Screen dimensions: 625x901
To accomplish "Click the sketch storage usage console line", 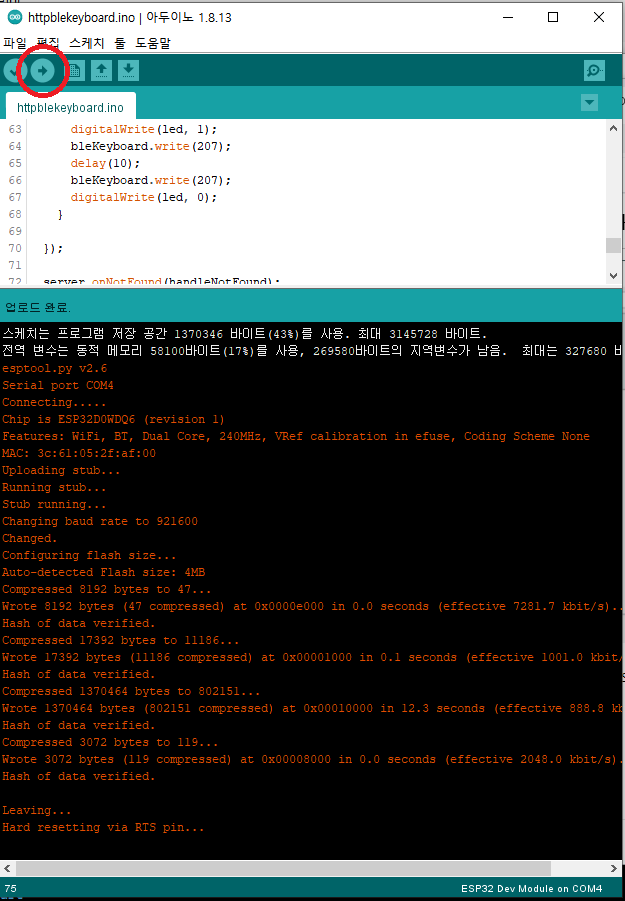I will (245, 334).
